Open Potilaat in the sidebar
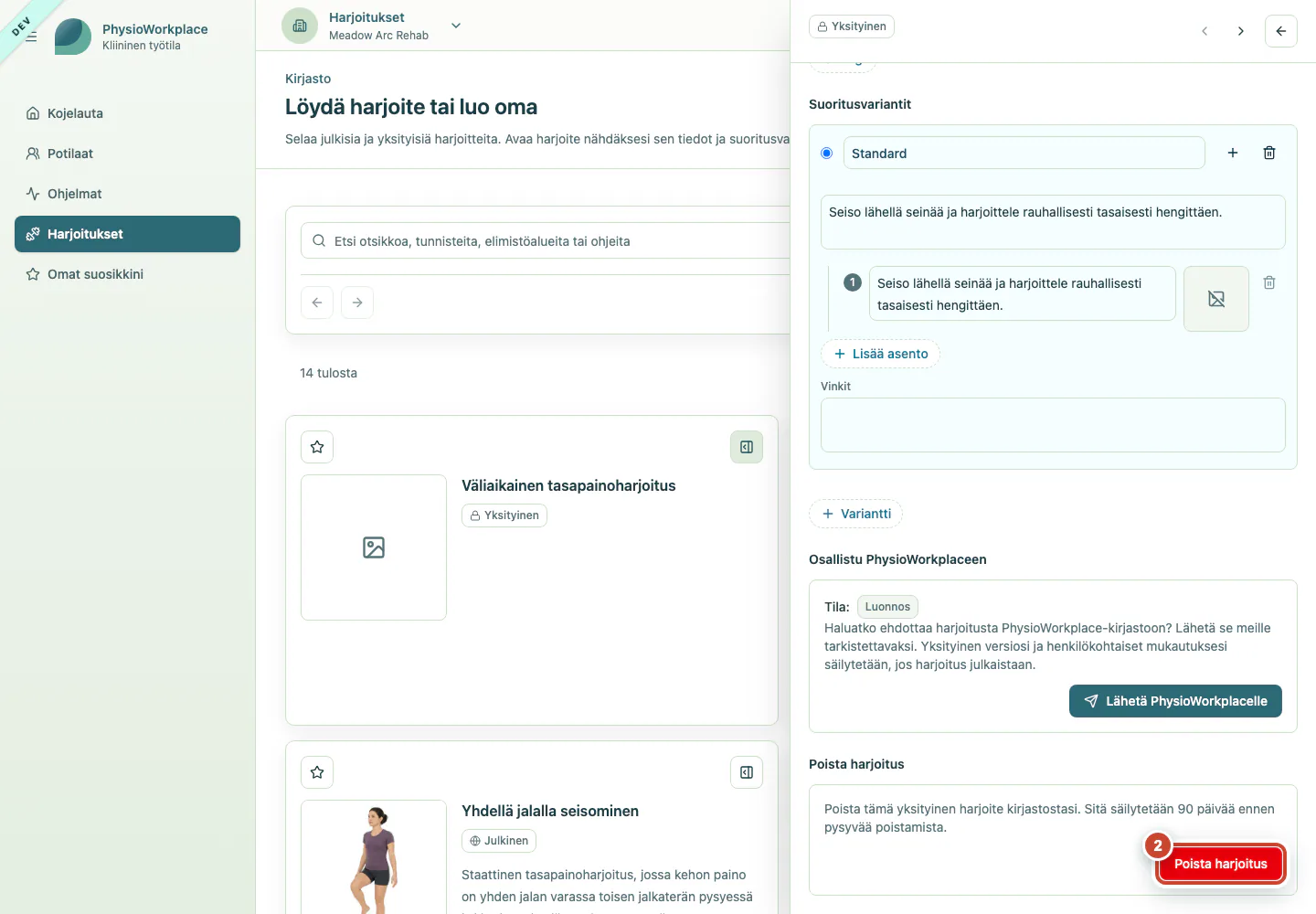Image resolution: width=1316 pixels, height=914 pixels. tap(127, 154)
